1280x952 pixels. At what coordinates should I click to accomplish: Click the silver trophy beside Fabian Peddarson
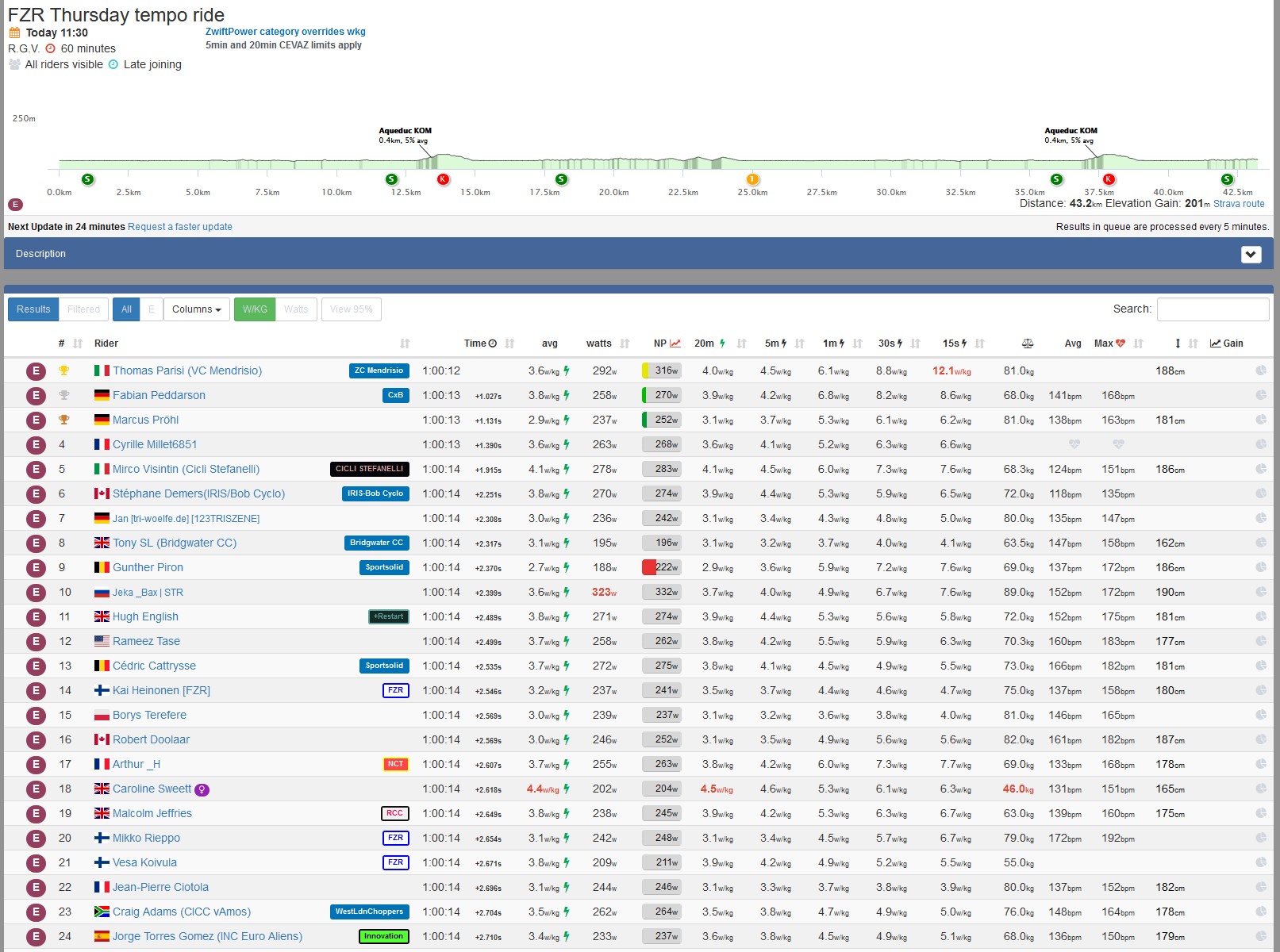[x=64, y=395]
